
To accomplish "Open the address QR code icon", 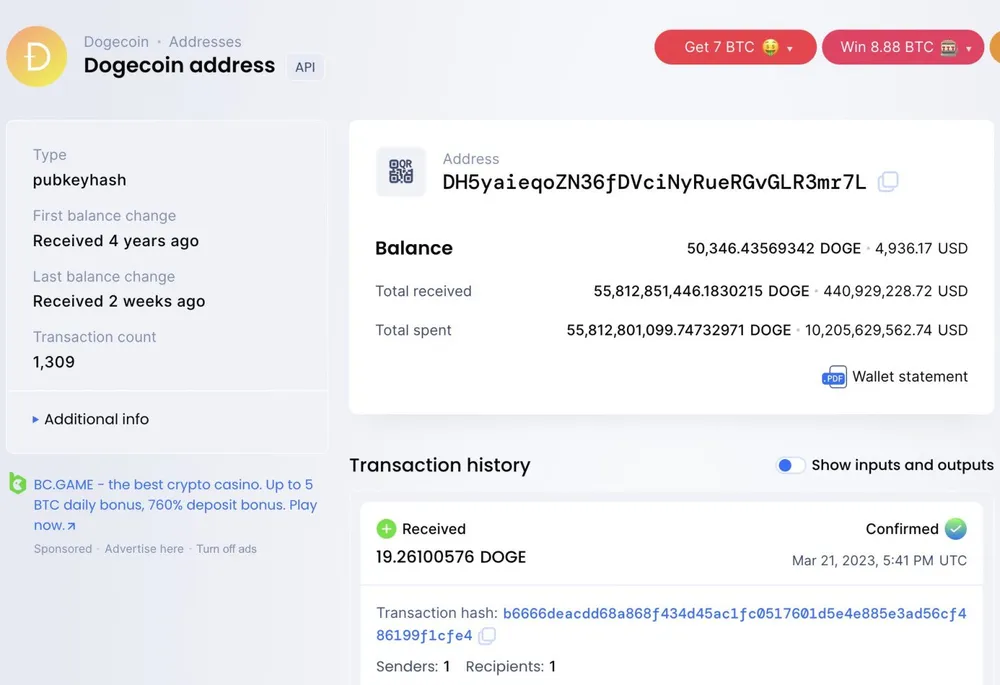I will 401,171.
